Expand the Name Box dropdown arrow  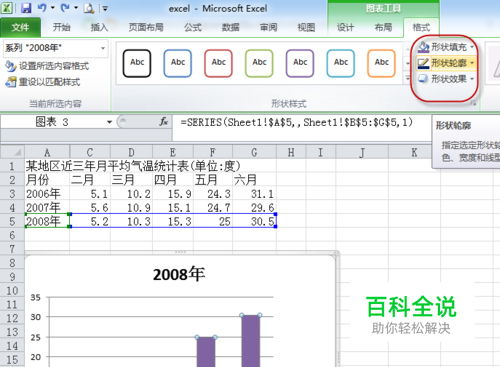coord(109,122)
